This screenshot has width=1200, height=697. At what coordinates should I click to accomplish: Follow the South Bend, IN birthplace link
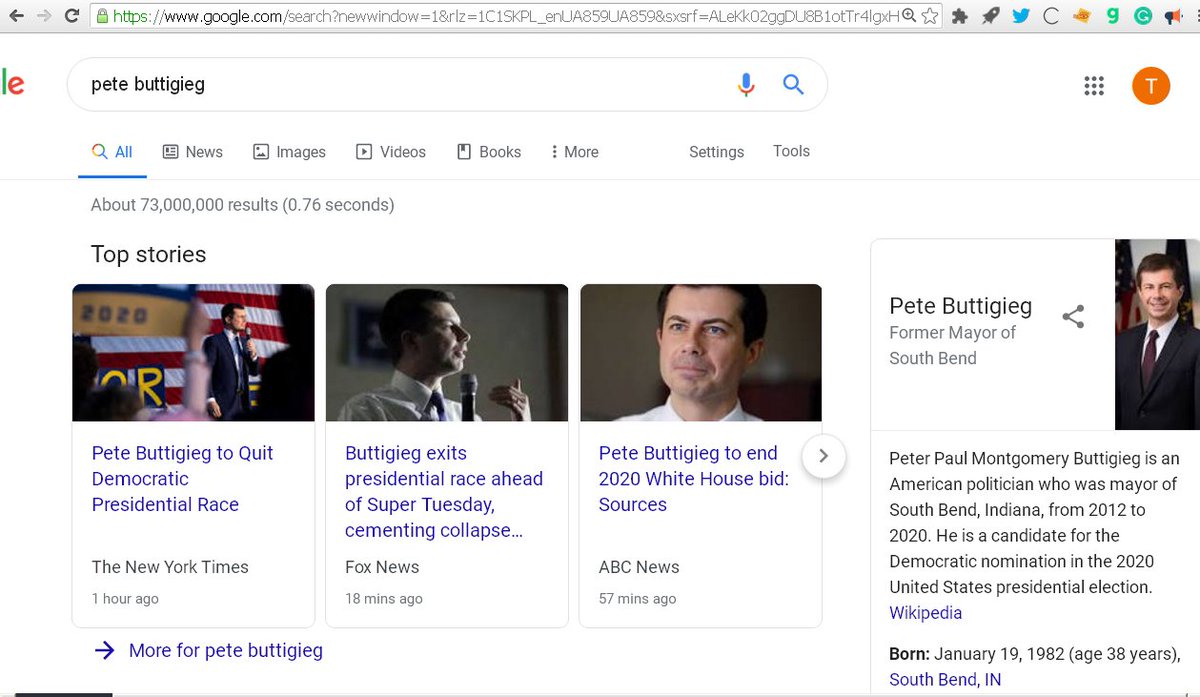click(945, 680)
